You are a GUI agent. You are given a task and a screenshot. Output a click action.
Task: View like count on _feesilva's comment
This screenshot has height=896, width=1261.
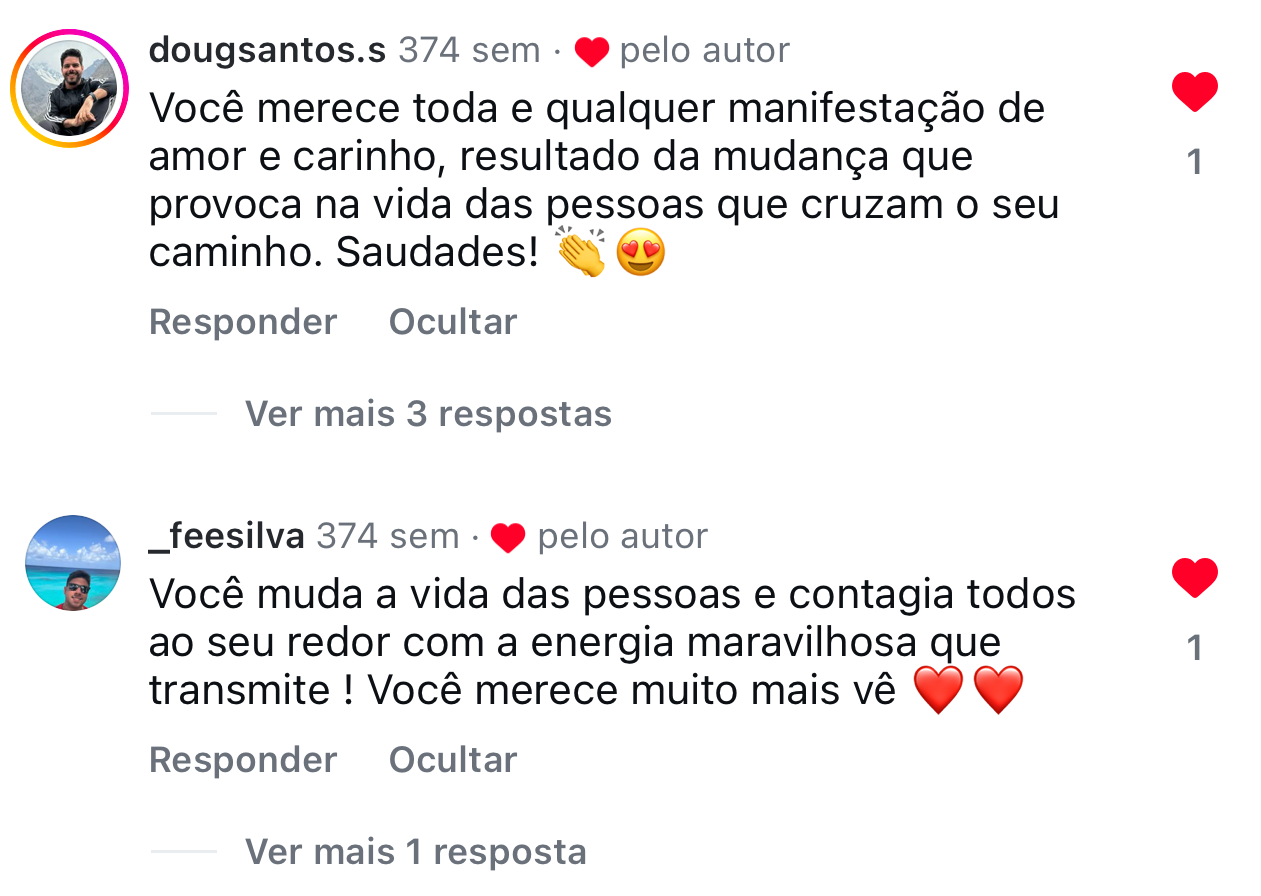[x=1194, y=649]
